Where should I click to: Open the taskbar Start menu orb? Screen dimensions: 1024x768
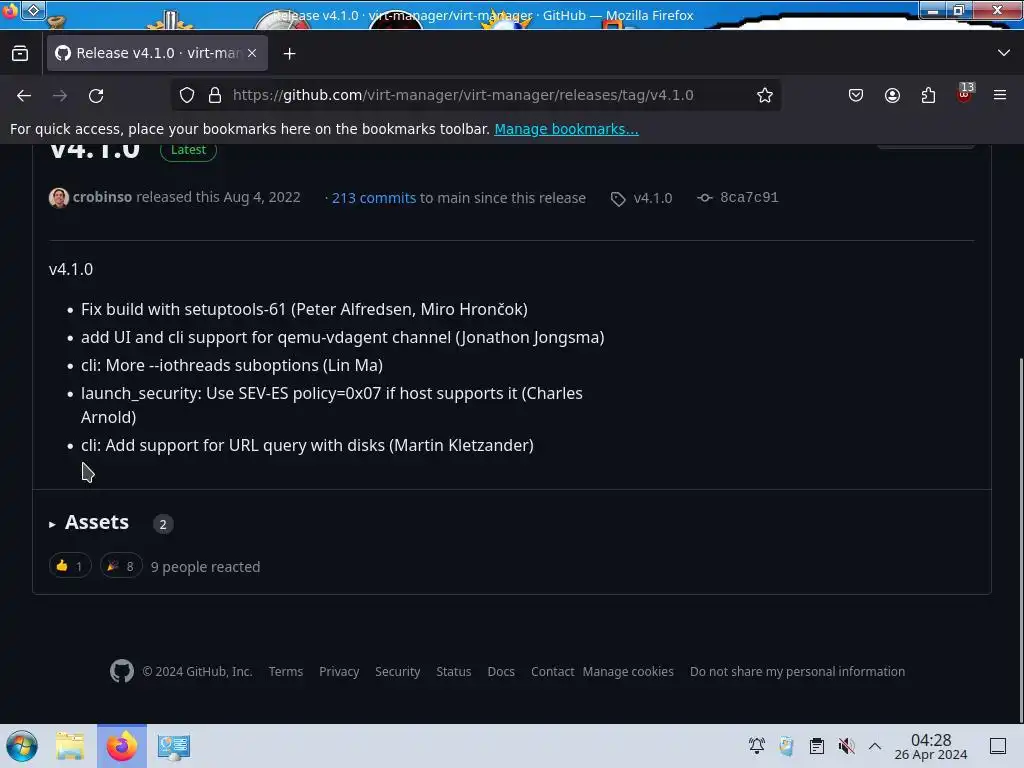pyautogui.click(x=22, y=746)
